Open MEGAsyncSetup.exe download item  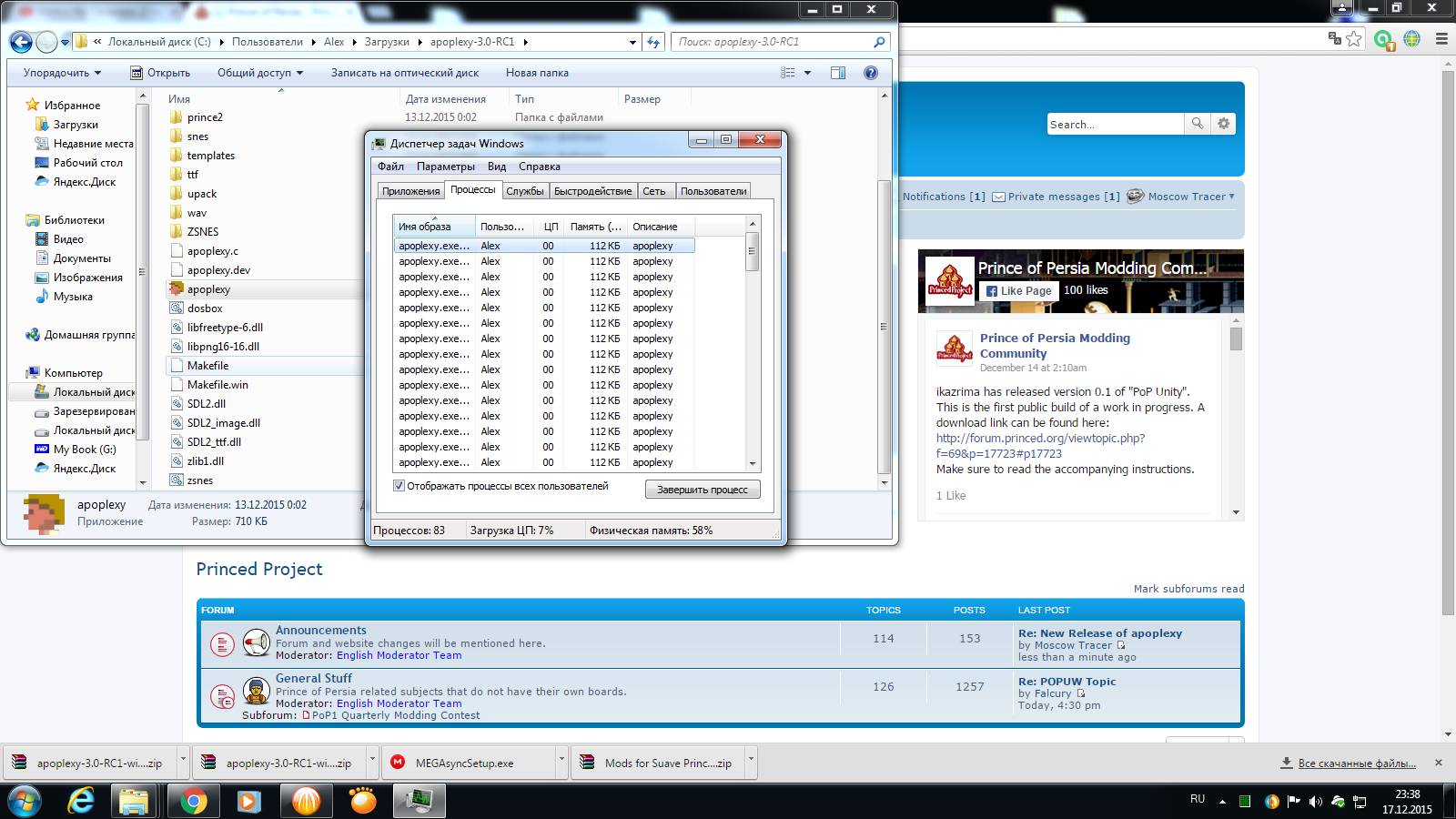[464, 763]
